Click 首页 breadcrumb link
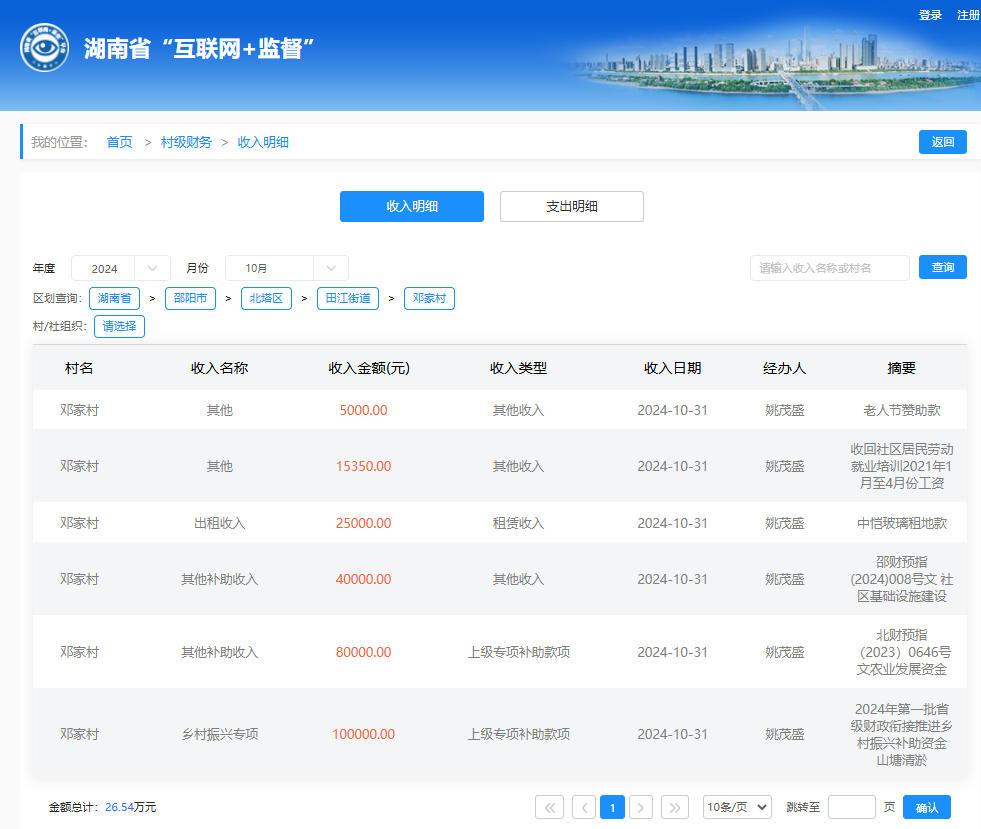This screenshot has height=829, width=981. tap(119, 142)
